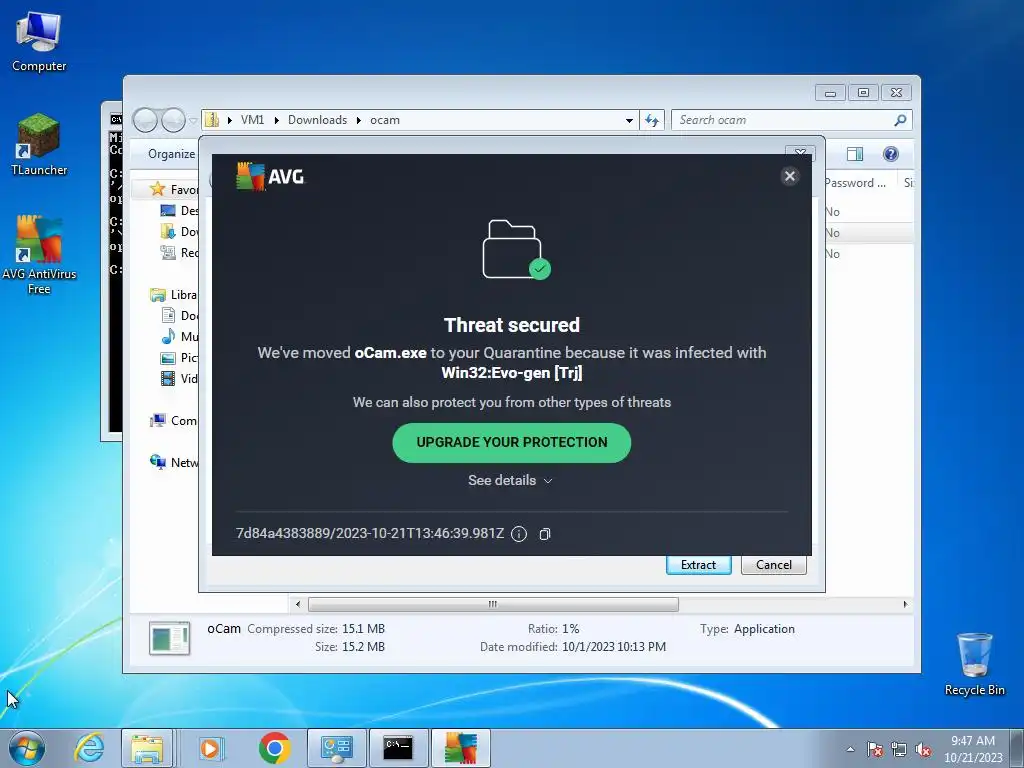Show info about the threat ID
Image resolution: width=1024 pixels, height=768 pixels.
[519, 534]
